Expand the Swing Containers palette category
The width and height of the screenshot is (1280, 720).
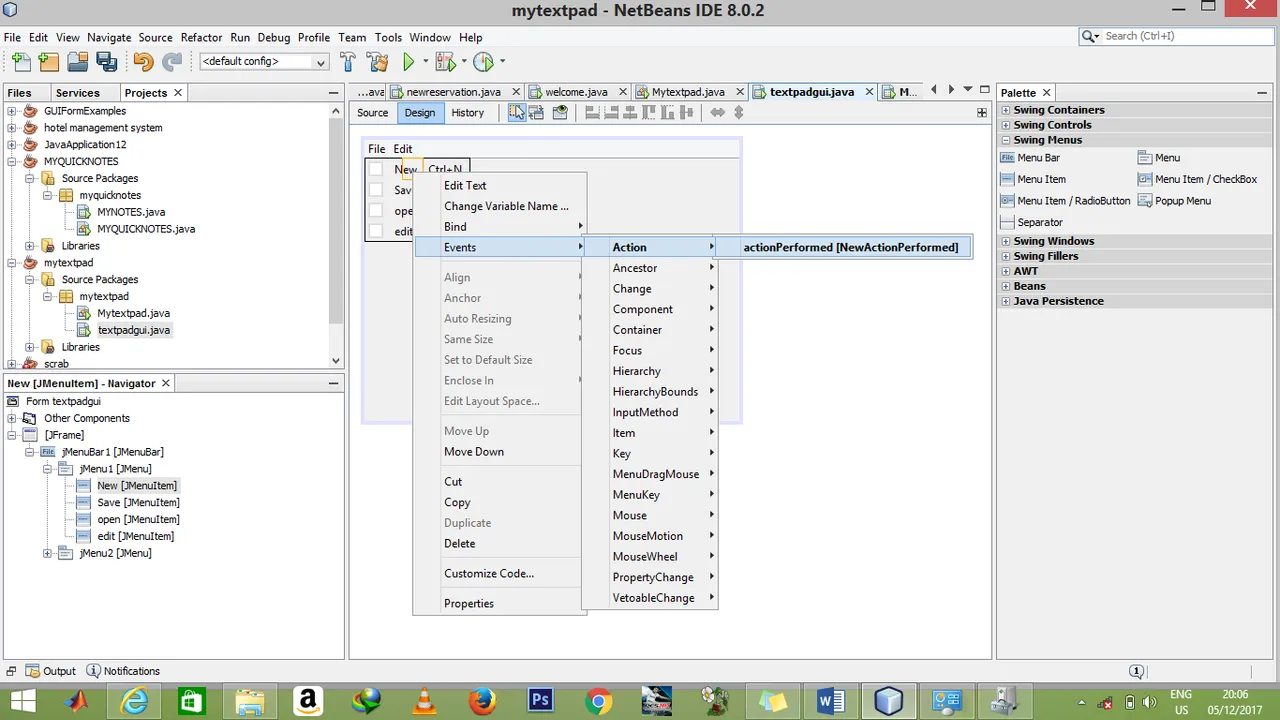click(1006, 110)
